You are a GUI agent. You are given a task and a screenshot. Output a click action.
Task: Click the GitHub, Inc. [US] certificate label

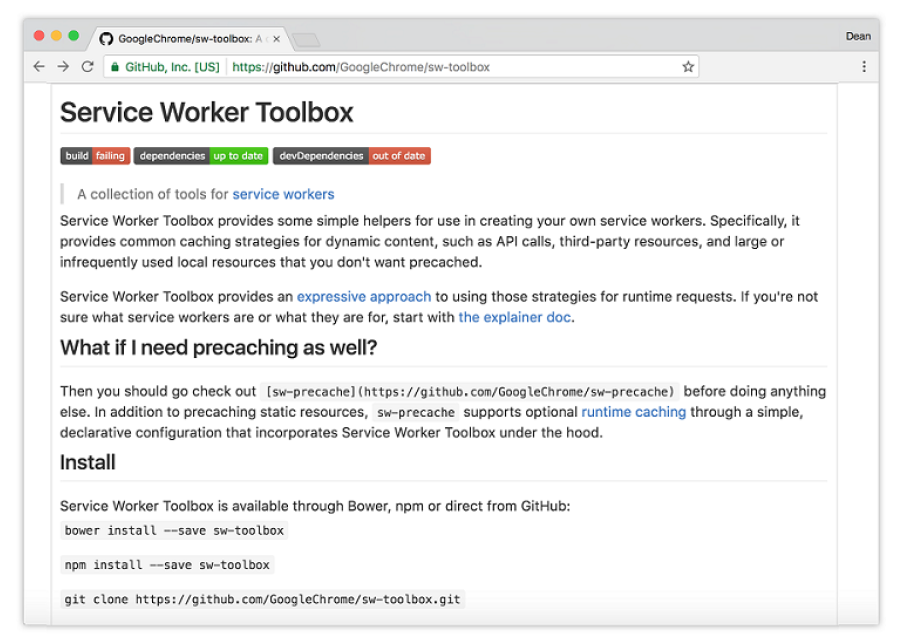click(172, 67)
